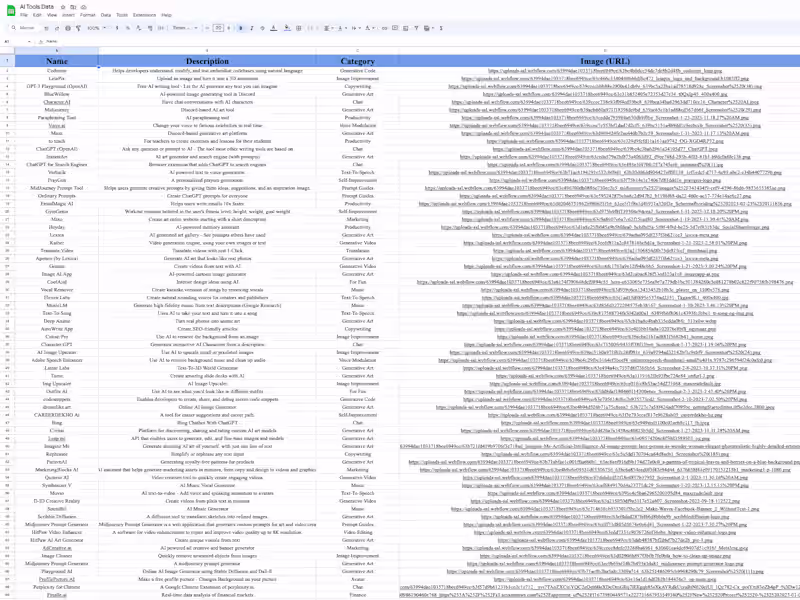
Task: Click the Insert comment icon
Action: [x=395, y=28]
